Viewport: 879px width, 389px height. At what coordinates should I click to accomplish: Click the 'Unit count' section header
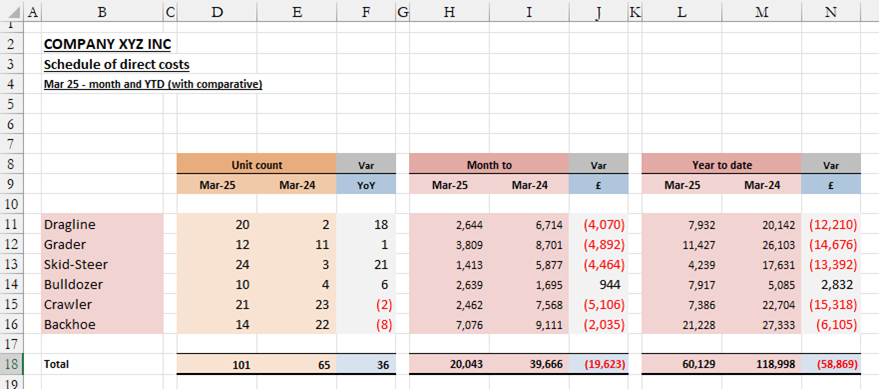pos(257,165)
